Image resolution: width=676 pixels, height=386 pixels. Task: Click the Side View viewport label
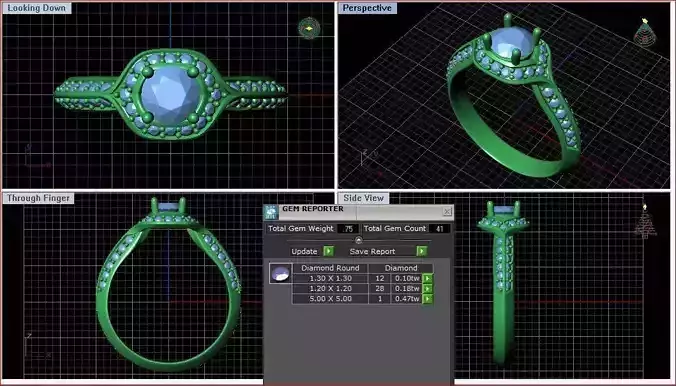coord(363,198)
